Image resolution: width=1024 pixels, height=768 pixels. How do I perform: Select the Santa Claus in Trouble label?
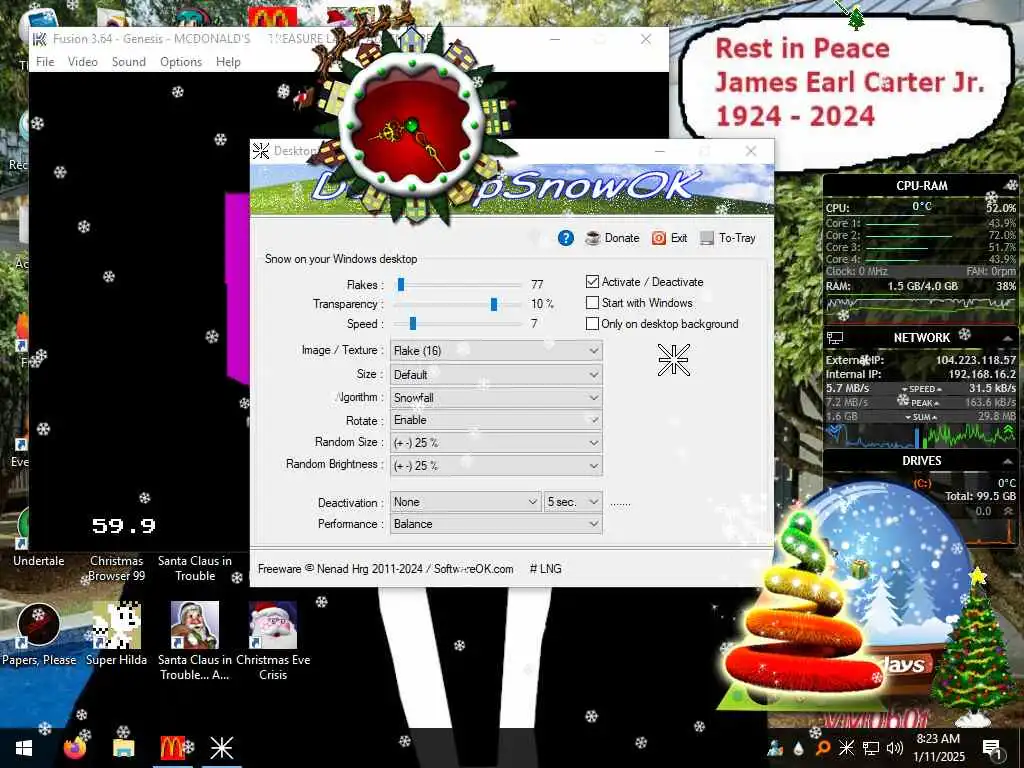pyautogui.click(x=195, y=568)
